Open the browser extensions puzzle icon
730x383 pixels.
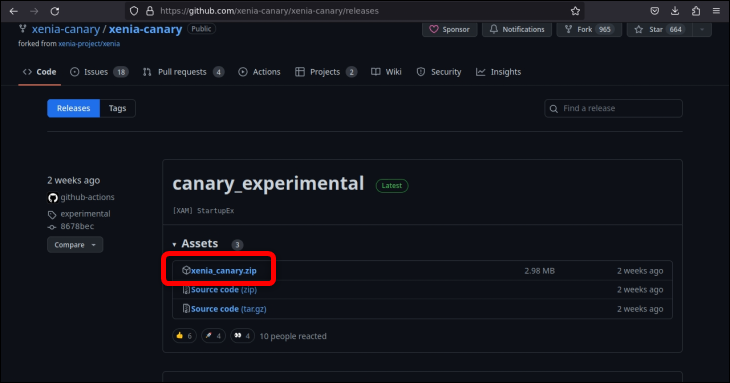click(x=696, y=11)
